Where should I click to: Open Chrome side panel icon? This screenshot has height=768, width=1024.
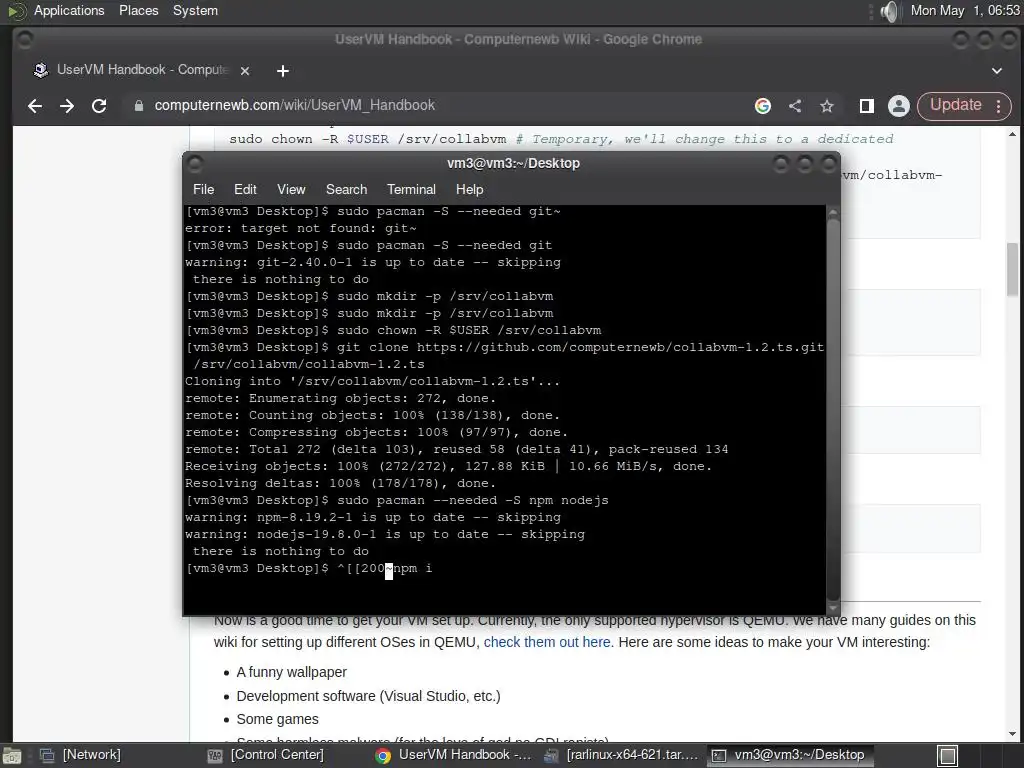867,106
